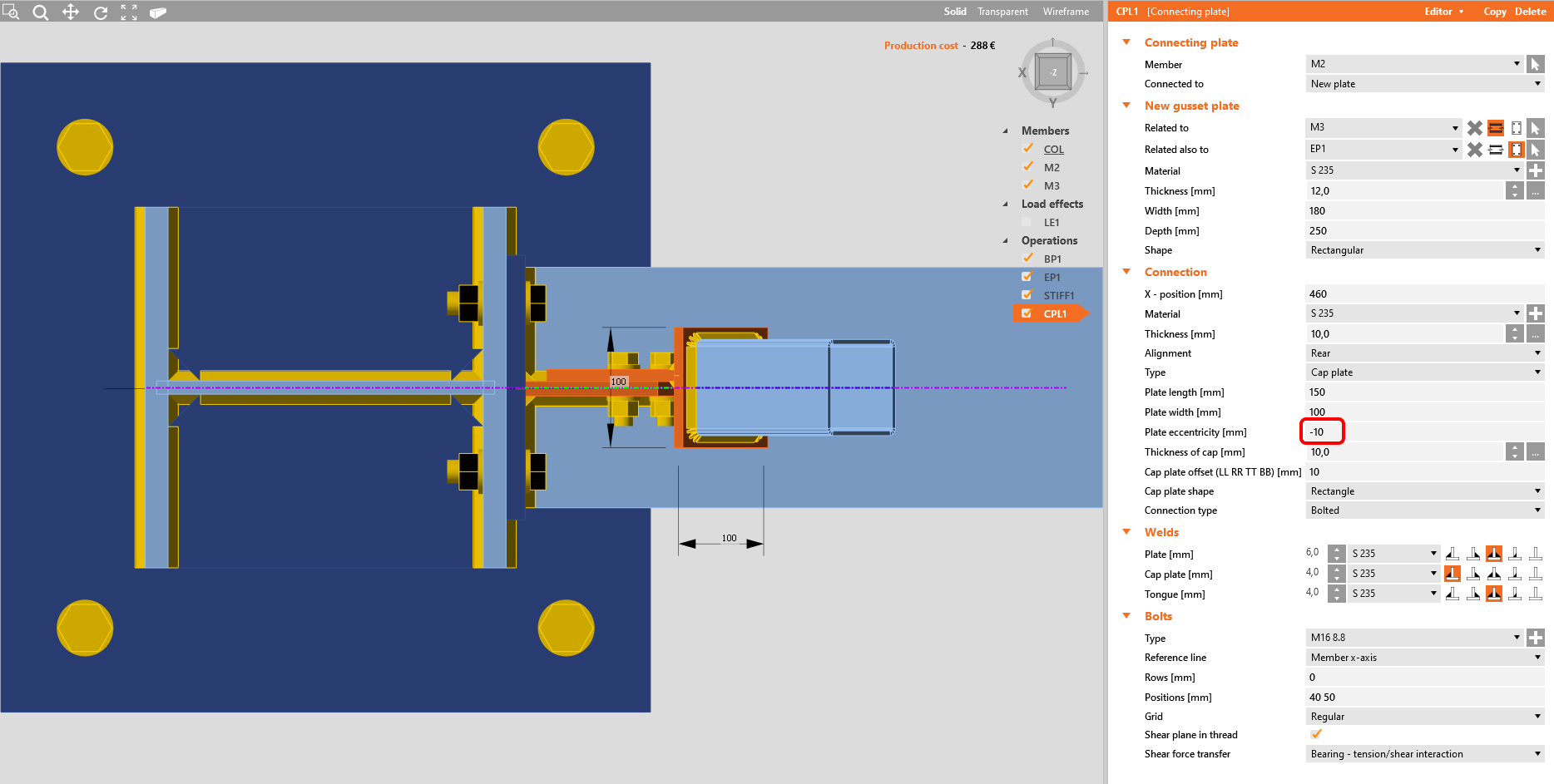This screenshot has height=784, width=1554.
Task: Add new bolt type with plus icon
Action: (1536, 638)
